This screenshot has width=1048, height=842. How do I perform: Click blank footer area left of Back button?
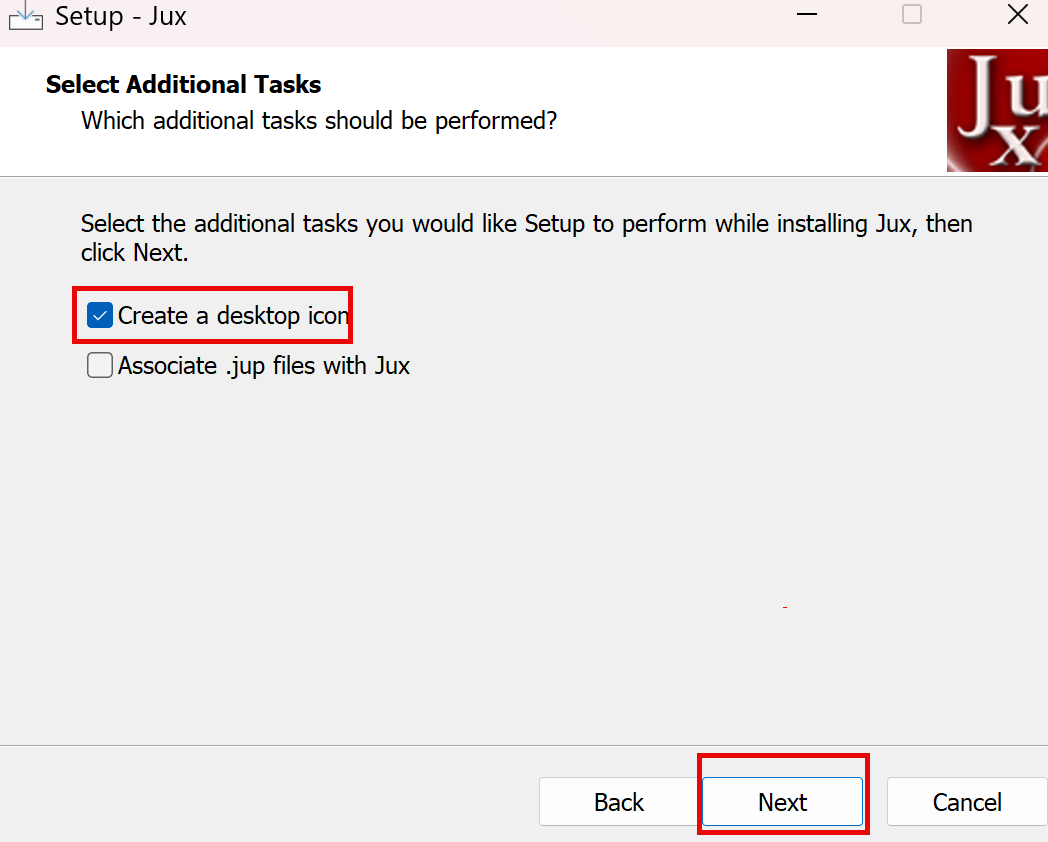270,800
